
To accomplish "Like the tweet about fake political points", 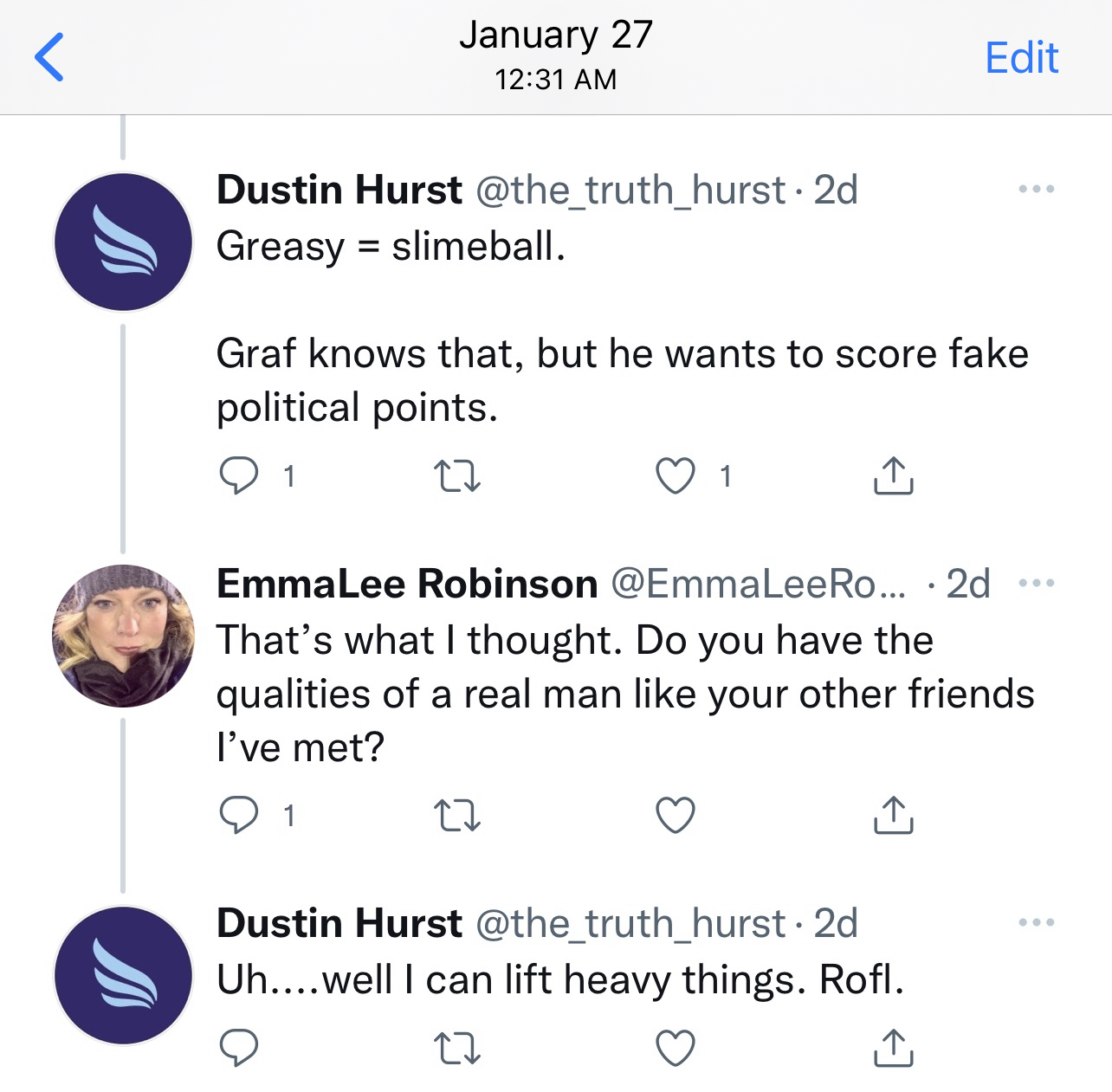I will pos(676,475).
